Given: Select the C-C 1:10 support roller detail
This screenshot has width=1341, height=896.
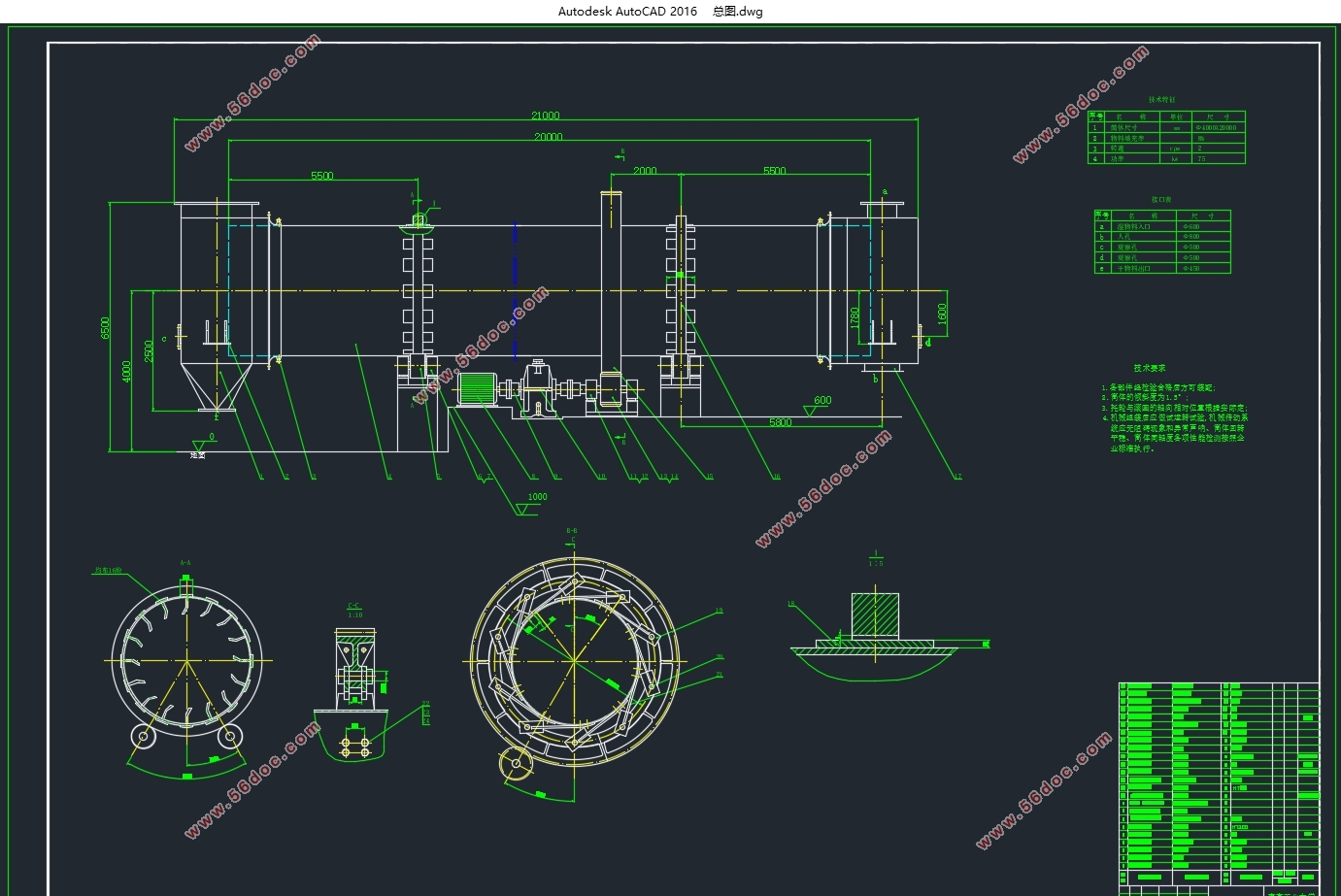Looking at the screenshot, I should point(354,670).
